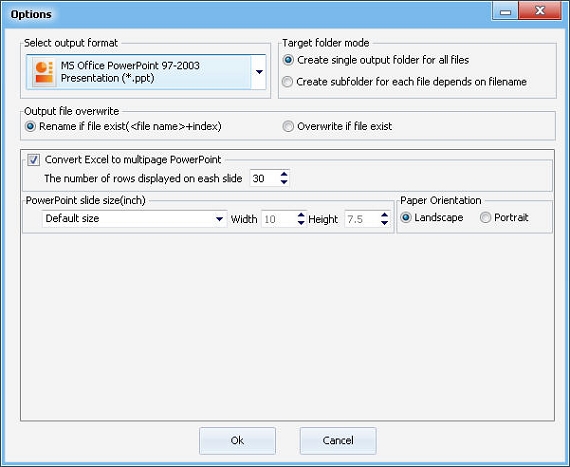Increase rows per slide with up arrow
Image resolution: width=570 pixels, height=467 pixels.
[x=284, y=174]
